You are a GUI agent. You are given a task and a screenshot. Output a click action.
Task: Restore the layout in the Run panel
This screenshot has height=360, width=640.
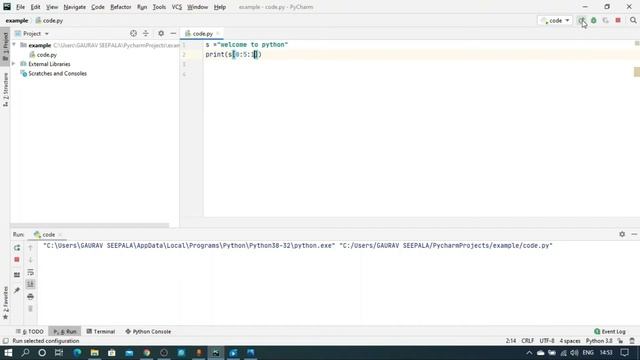pos(17,275)
